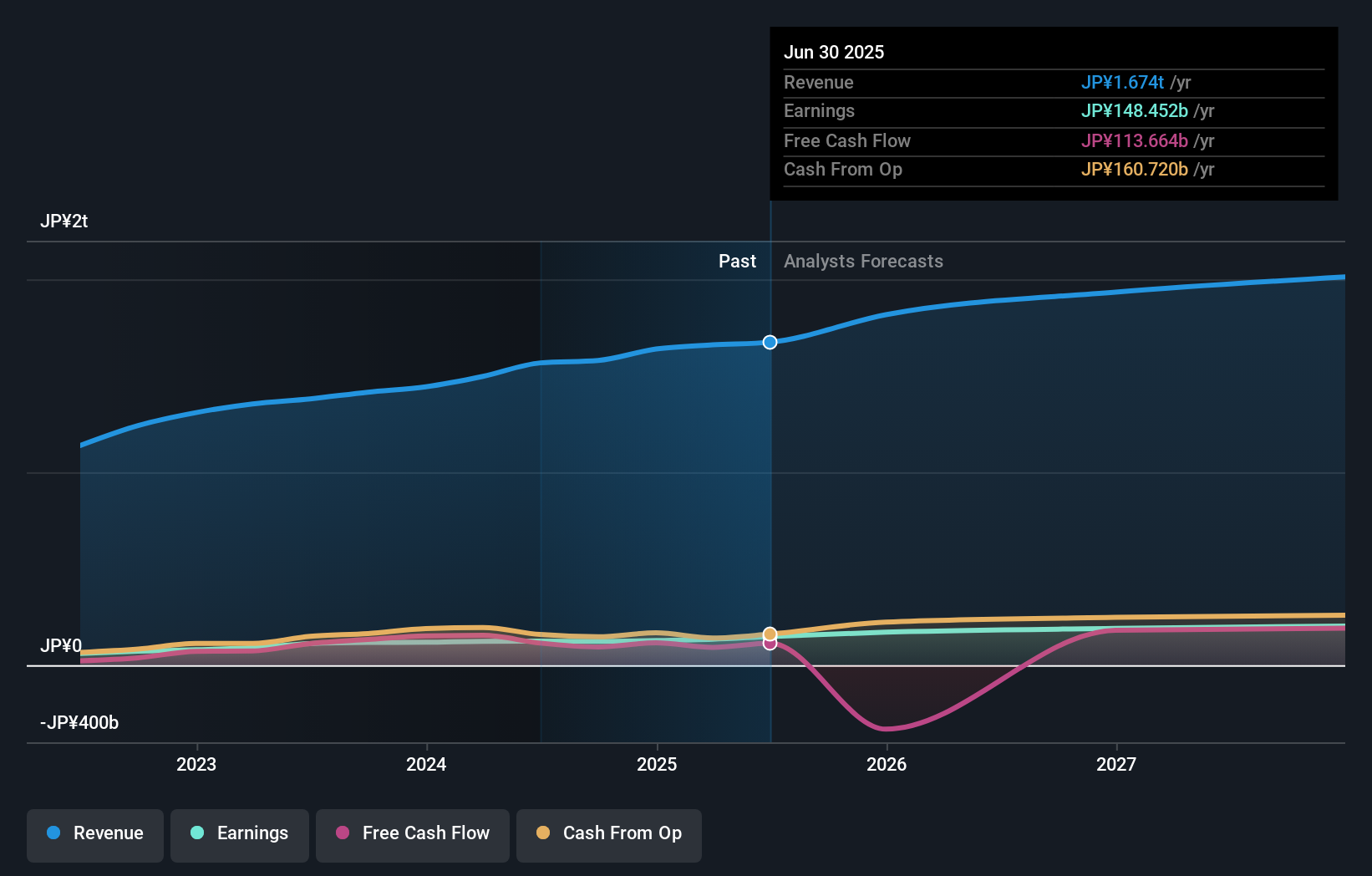The height and width of the screenshot is (876, 1372).
Task: Click the 2023 x-axis label
Action: [196, 764]
